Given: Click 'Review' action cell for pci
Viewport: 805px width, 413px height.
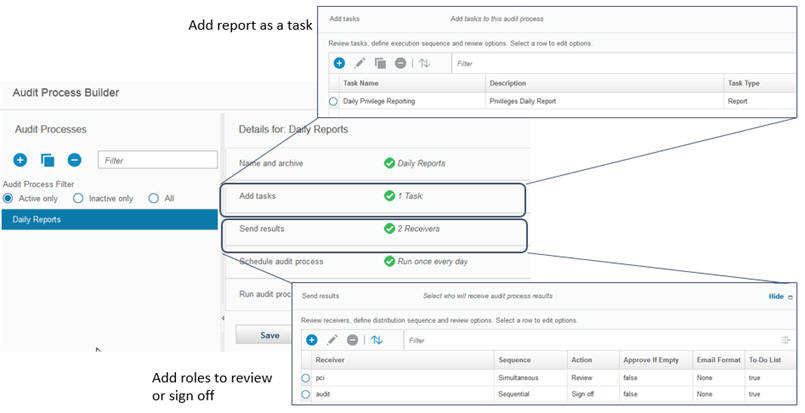Looking at the screenshot, I should (582, 378).
